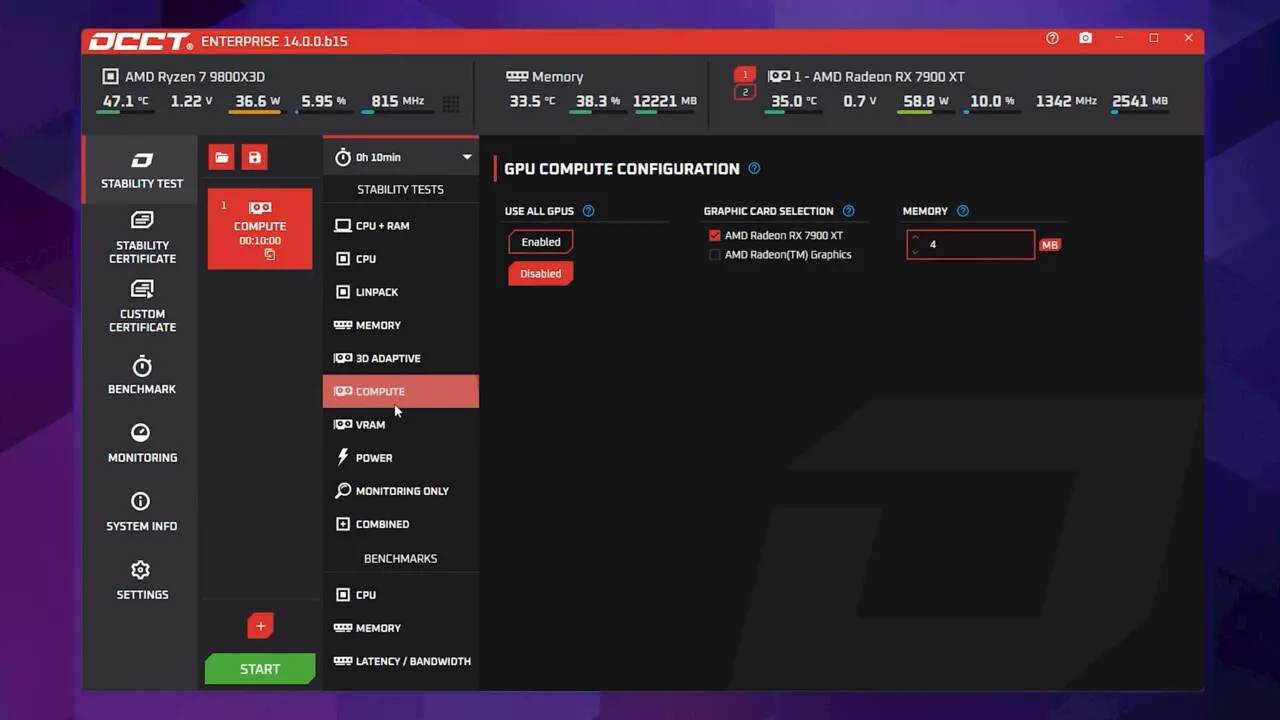Select the Compute test
1280x720 pixels.
coord(401,391)
